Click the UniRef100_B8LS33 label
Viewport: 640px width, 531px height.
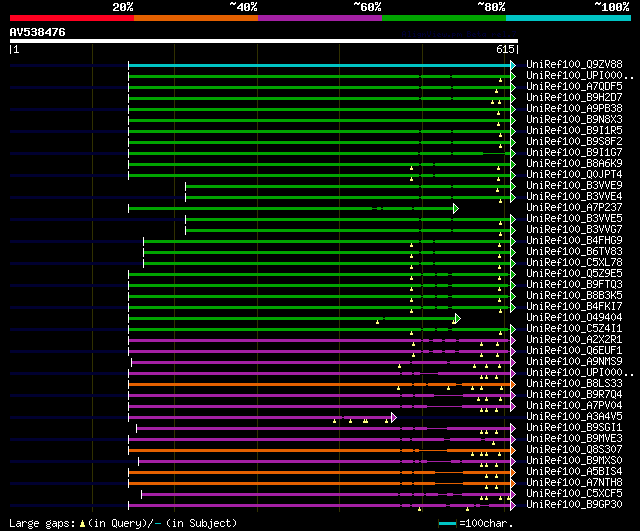click(x=574, y=384)
